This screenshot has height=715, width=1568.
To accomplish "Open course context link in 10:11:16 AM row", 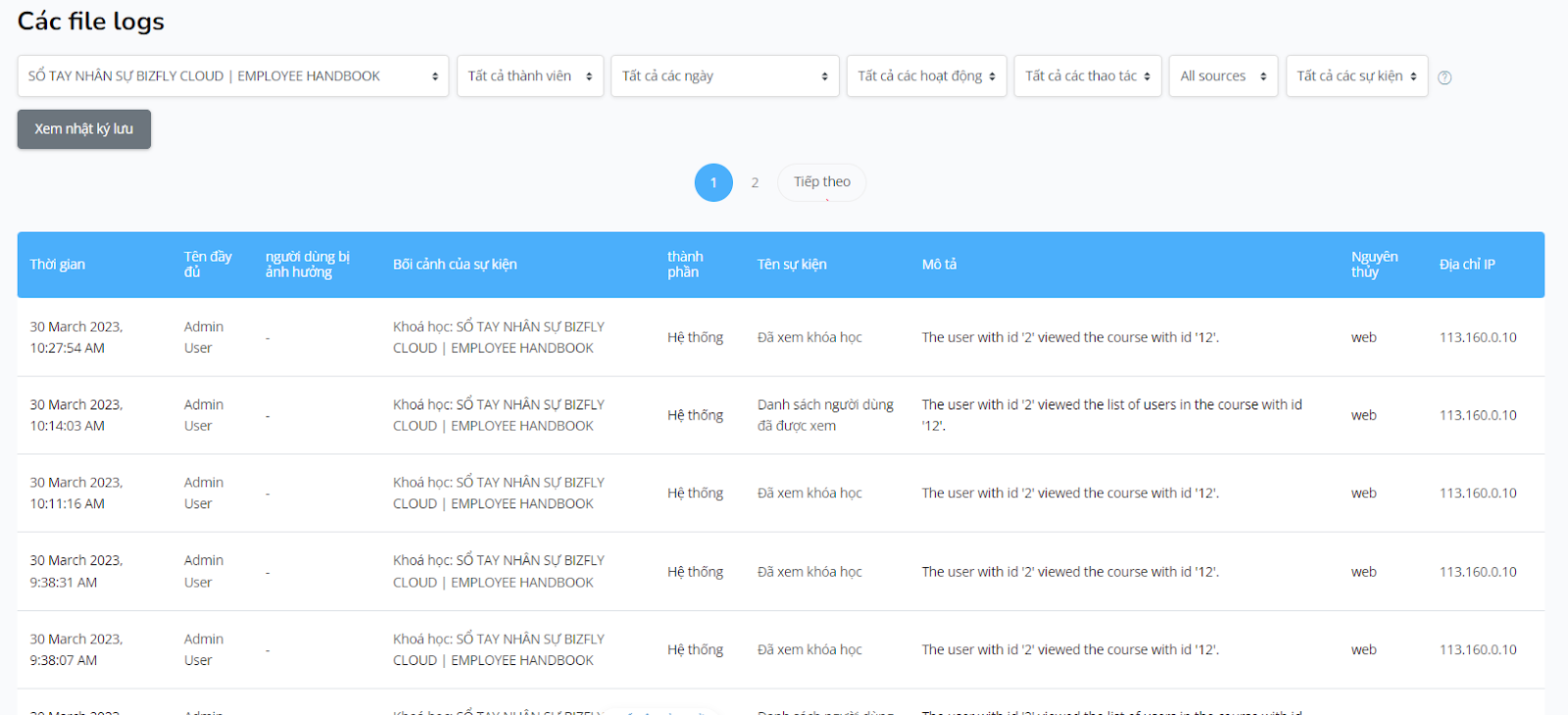I will [x=499, y=494].
